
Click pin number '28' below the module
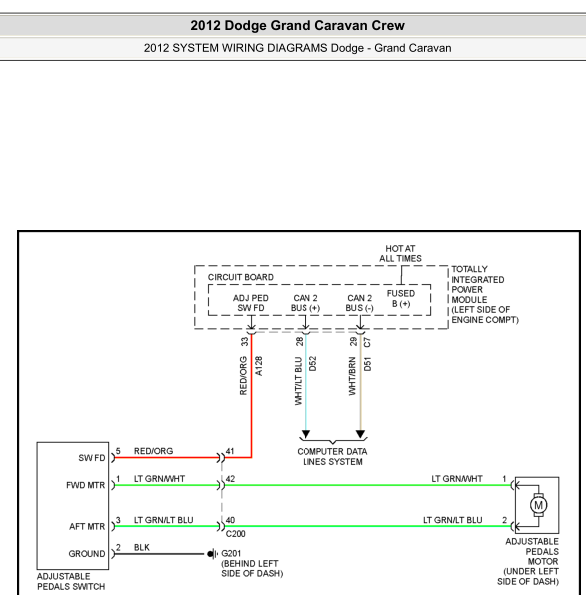coord(299,342)
